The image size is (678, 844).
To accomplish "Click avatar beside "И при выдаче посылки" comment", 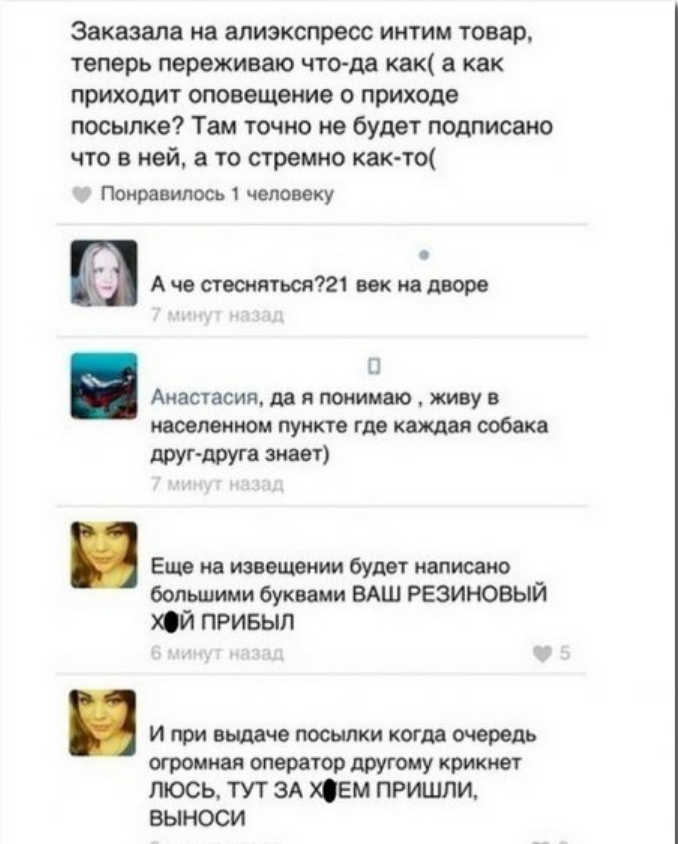I will (103, 722).
